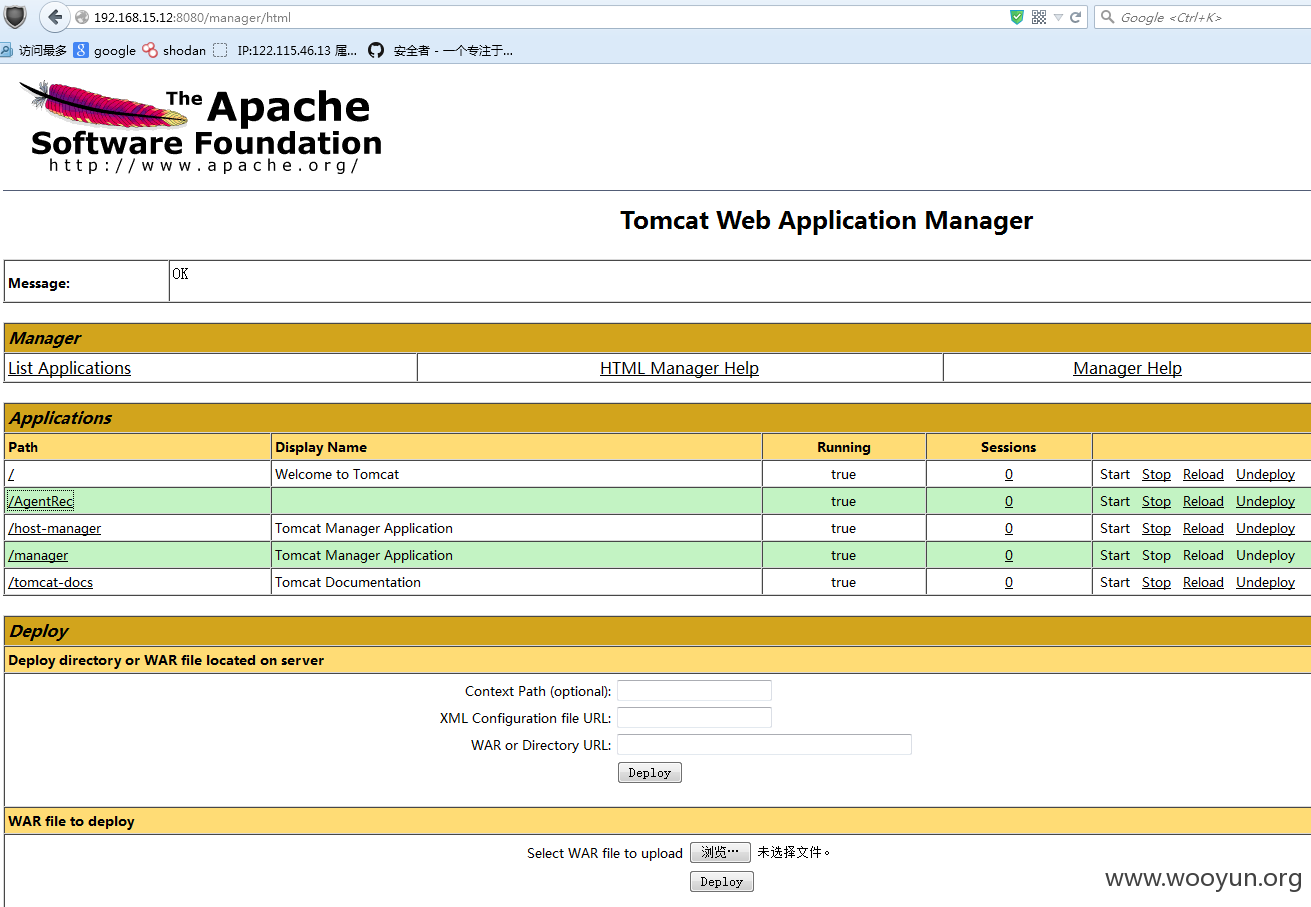Stop the /AgentRec application
The height and width of the screenshot is (907, 1311).
1156,501
